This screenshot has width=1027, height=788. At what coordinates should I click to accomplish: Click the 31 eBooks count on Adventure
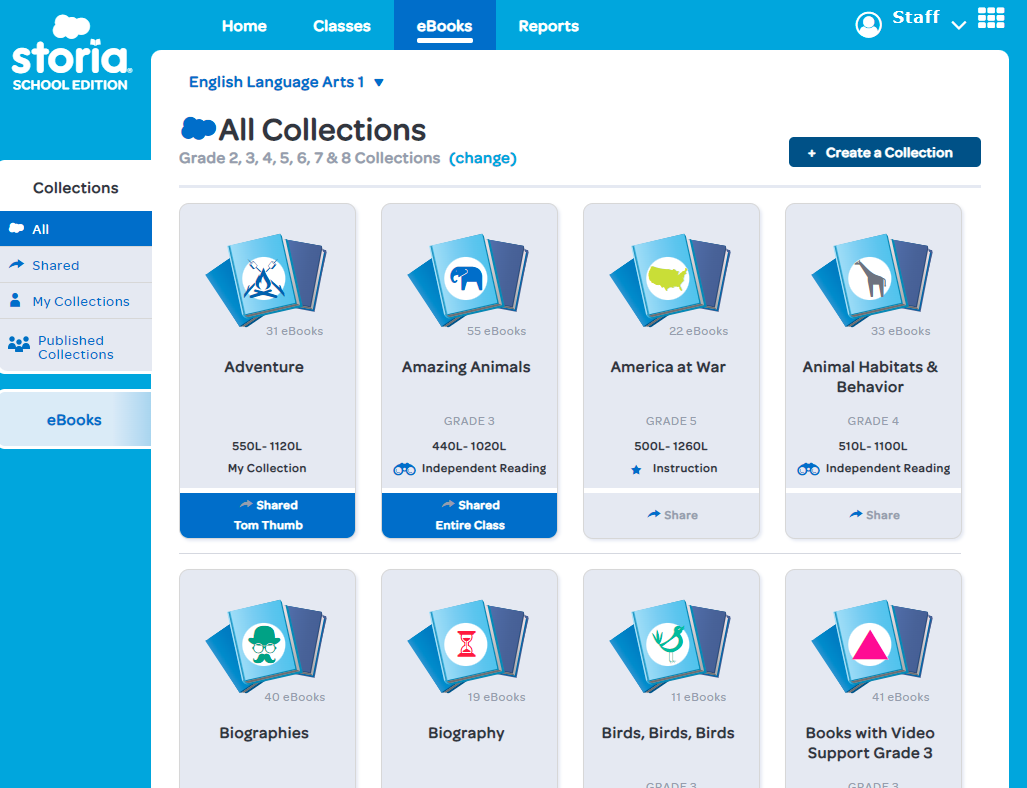click(x=294, y=331)
